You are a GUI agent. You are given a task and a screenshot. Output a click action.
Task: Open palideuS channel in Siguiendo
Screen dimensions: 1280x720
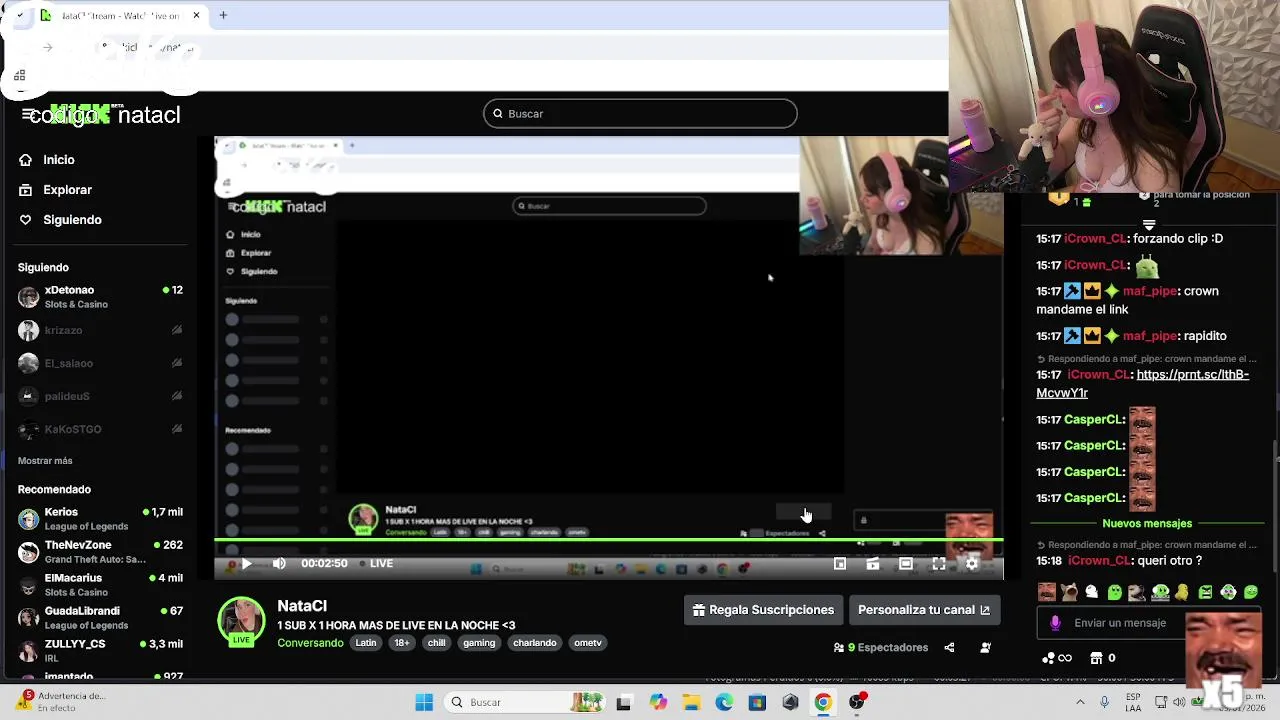100,396
